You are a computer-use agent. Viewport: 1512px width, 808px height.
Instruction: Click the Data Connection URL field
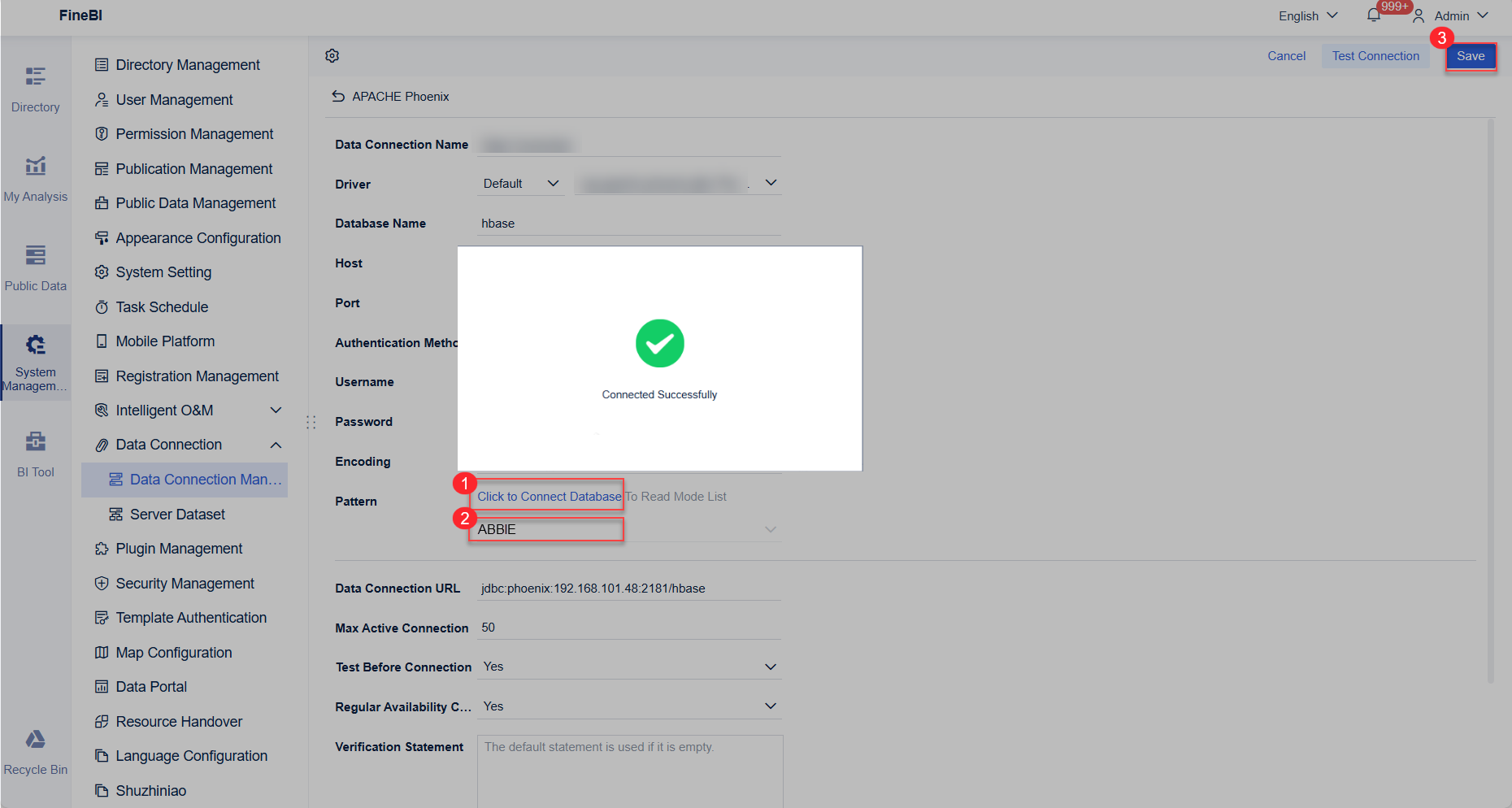tap(629, 589)
